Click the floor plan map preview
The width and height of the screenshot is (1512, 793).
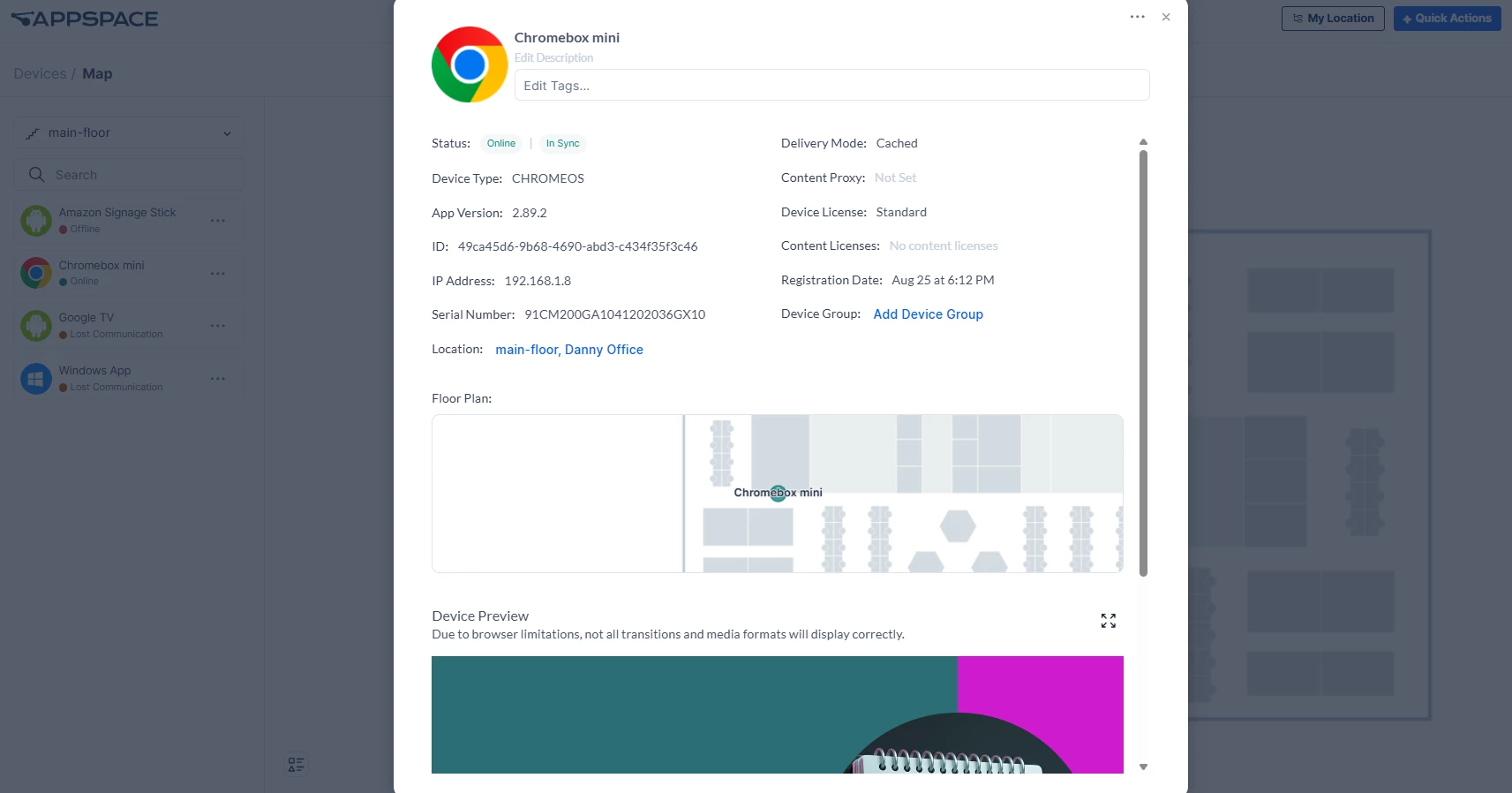pyautogui.click(x=777, y=494)
